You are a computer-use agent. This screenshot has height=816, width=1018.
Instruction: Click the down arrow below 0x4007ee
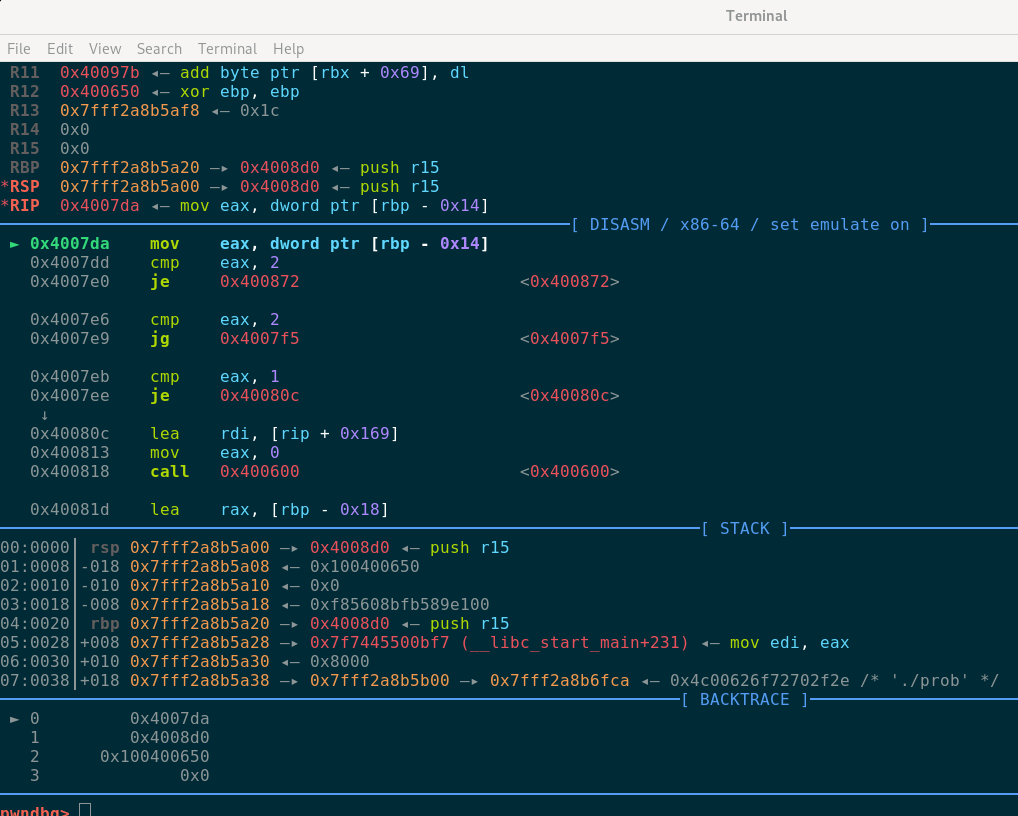44,415
